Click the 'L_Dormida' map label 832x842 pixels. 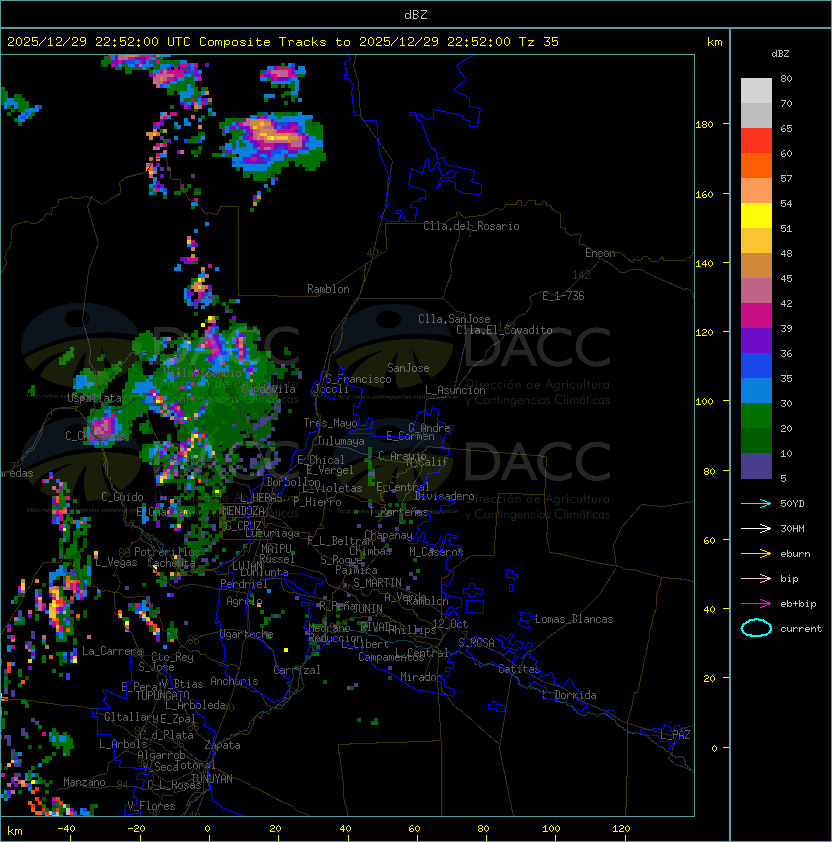[x=569, y=695]
